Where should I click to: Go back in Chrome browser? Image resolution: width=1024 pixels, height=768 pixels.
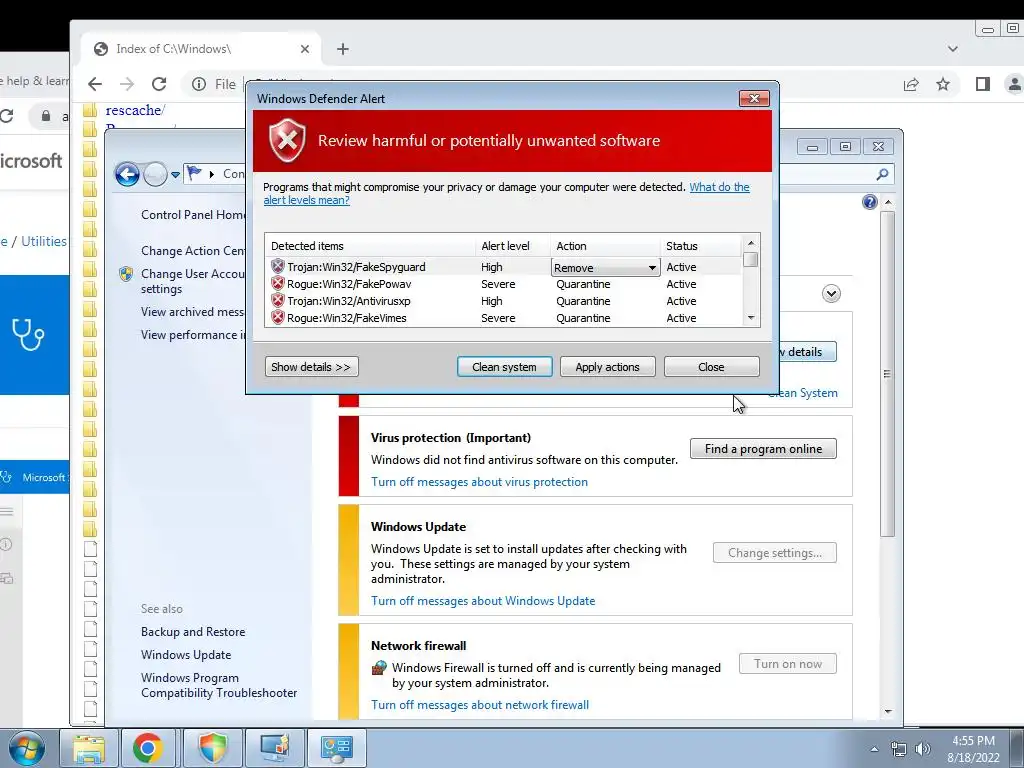point(95,84)
